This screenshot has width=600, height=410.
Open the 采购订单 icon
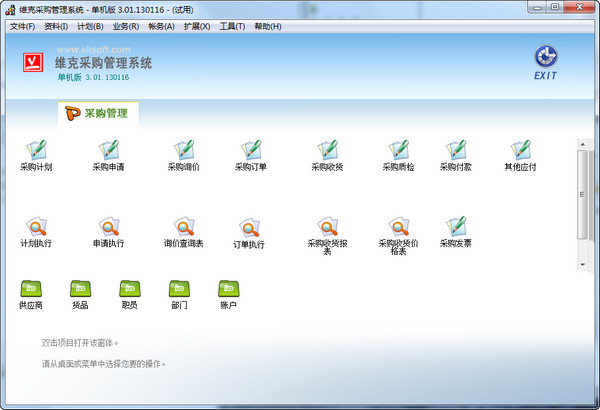point(251,155)
